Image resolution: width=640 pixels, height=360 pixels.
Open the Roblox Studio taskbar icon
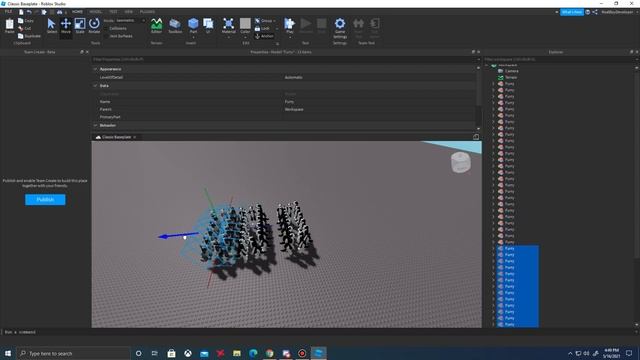click(318, 353)
